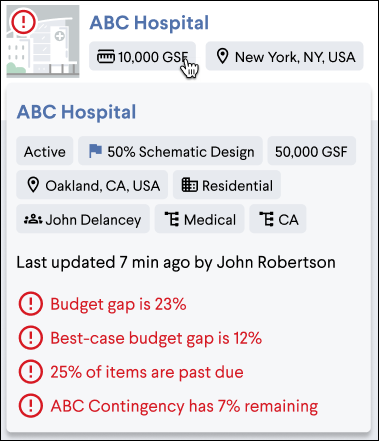Click the alert icon for Budget gap

pos(31,304)
